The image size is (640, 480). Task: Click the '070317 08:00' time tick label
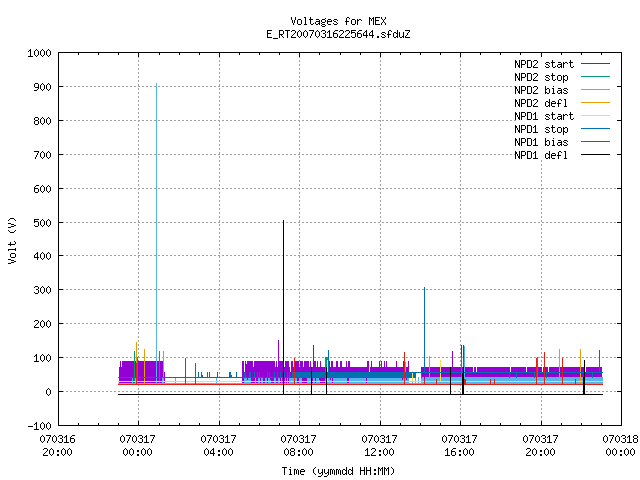(298, 446)
